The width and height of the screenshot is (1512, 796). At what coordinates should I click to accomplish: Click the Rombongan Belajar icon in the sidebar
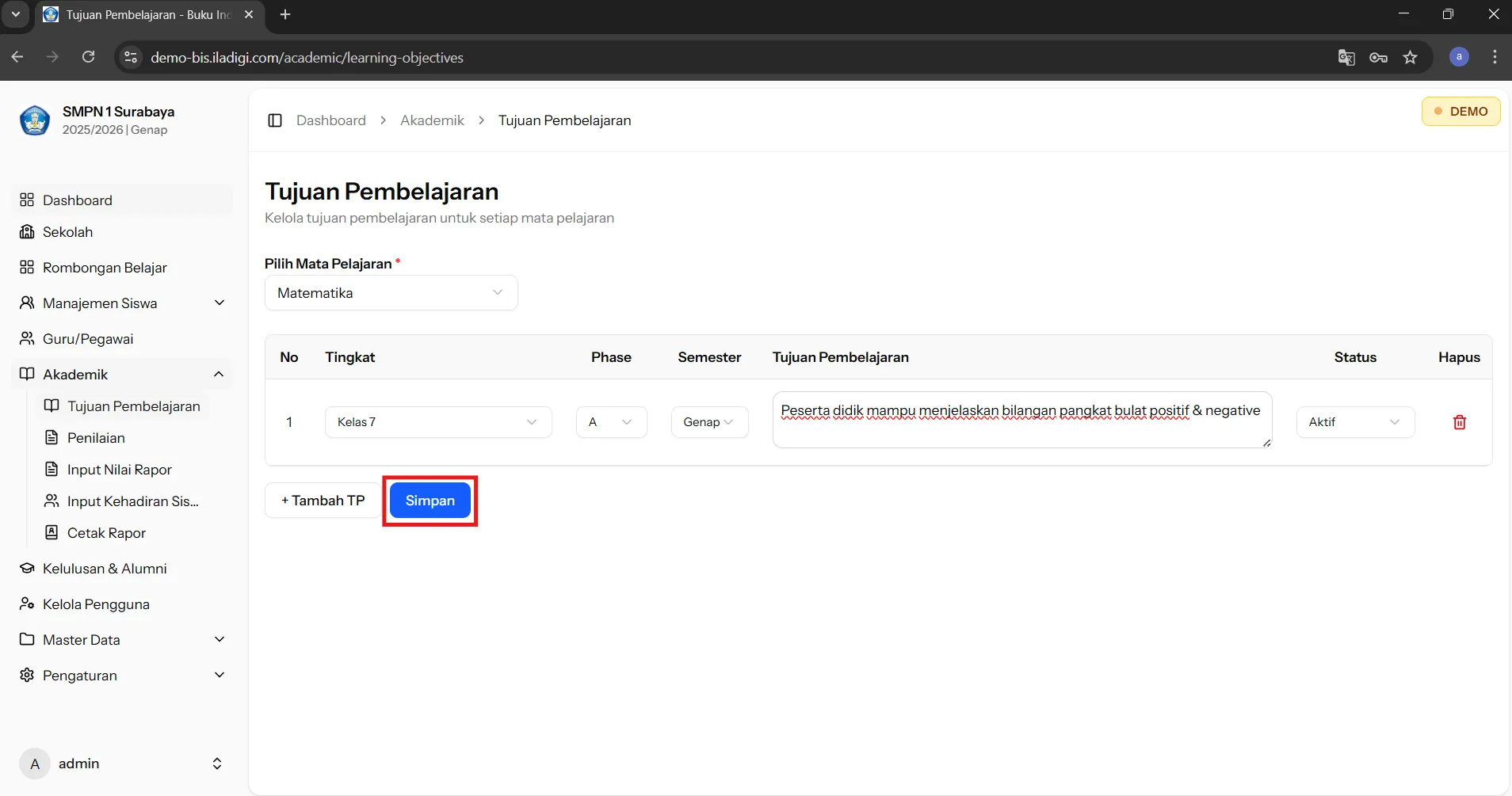coord(27,267)
